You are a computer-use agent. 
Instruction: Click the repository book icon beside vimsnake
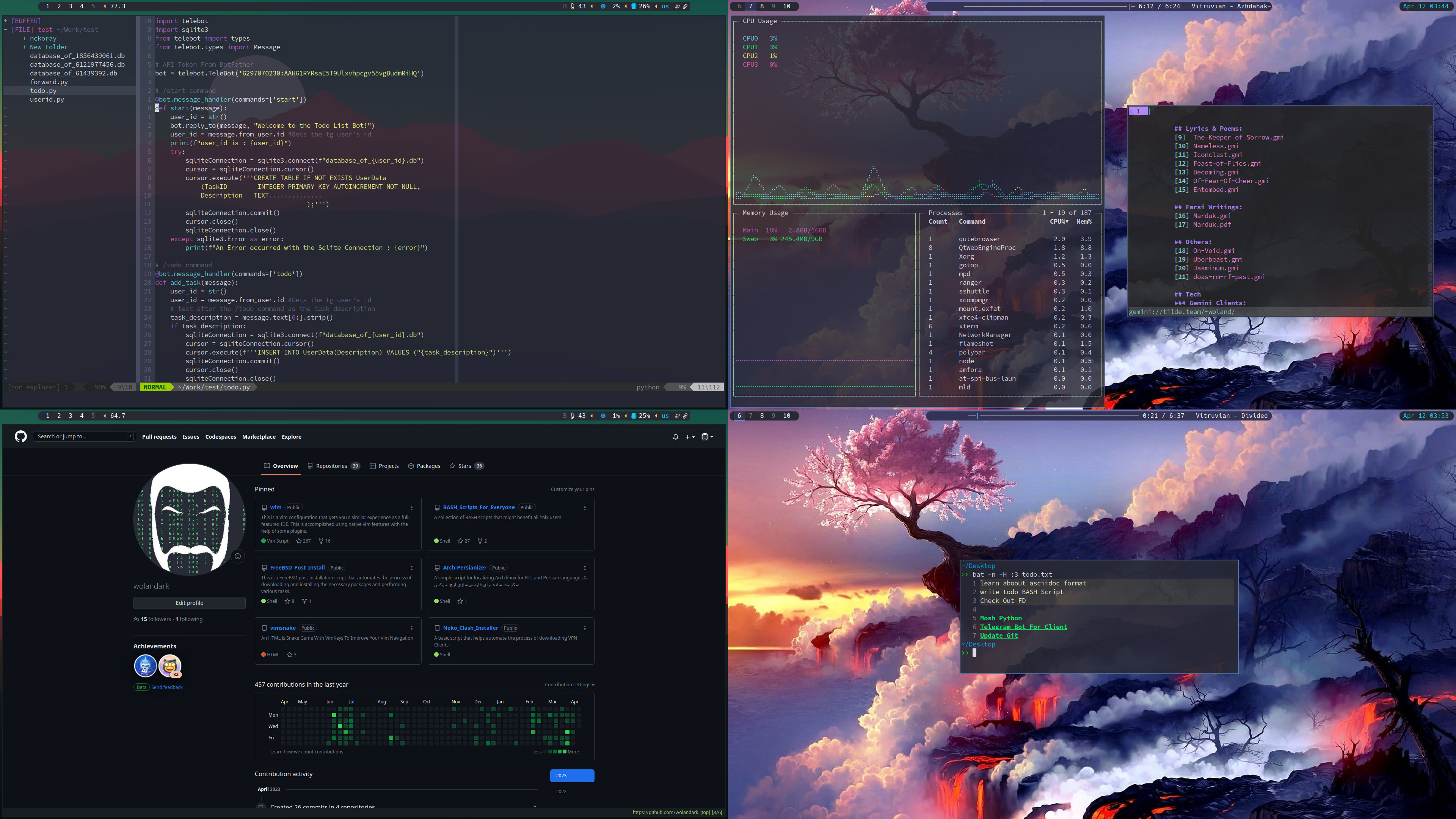coord(265,628)
